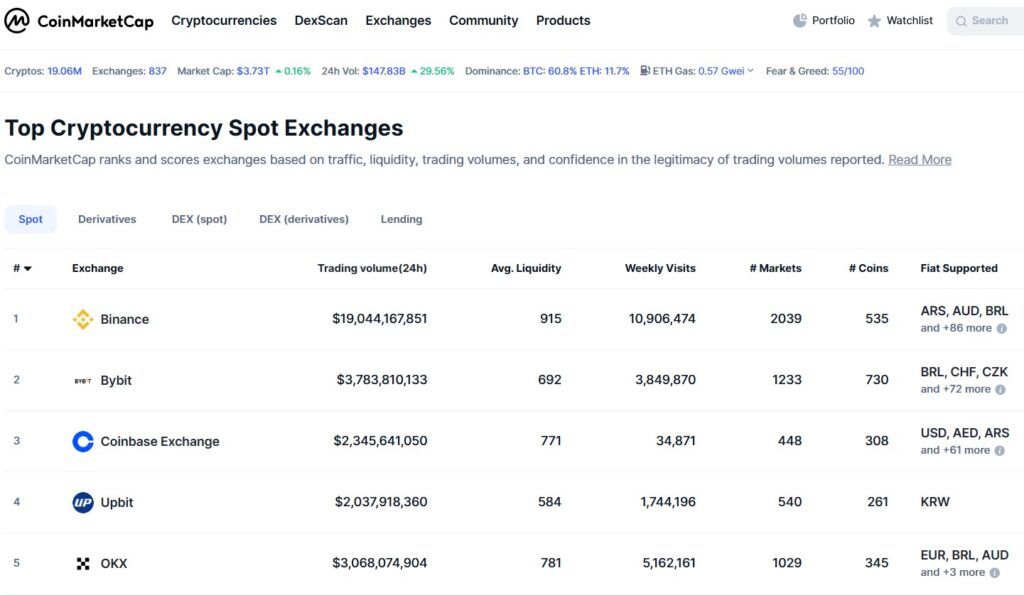Open the DexScan menu
Viewport: 1024px width, 595px height.
321,21
